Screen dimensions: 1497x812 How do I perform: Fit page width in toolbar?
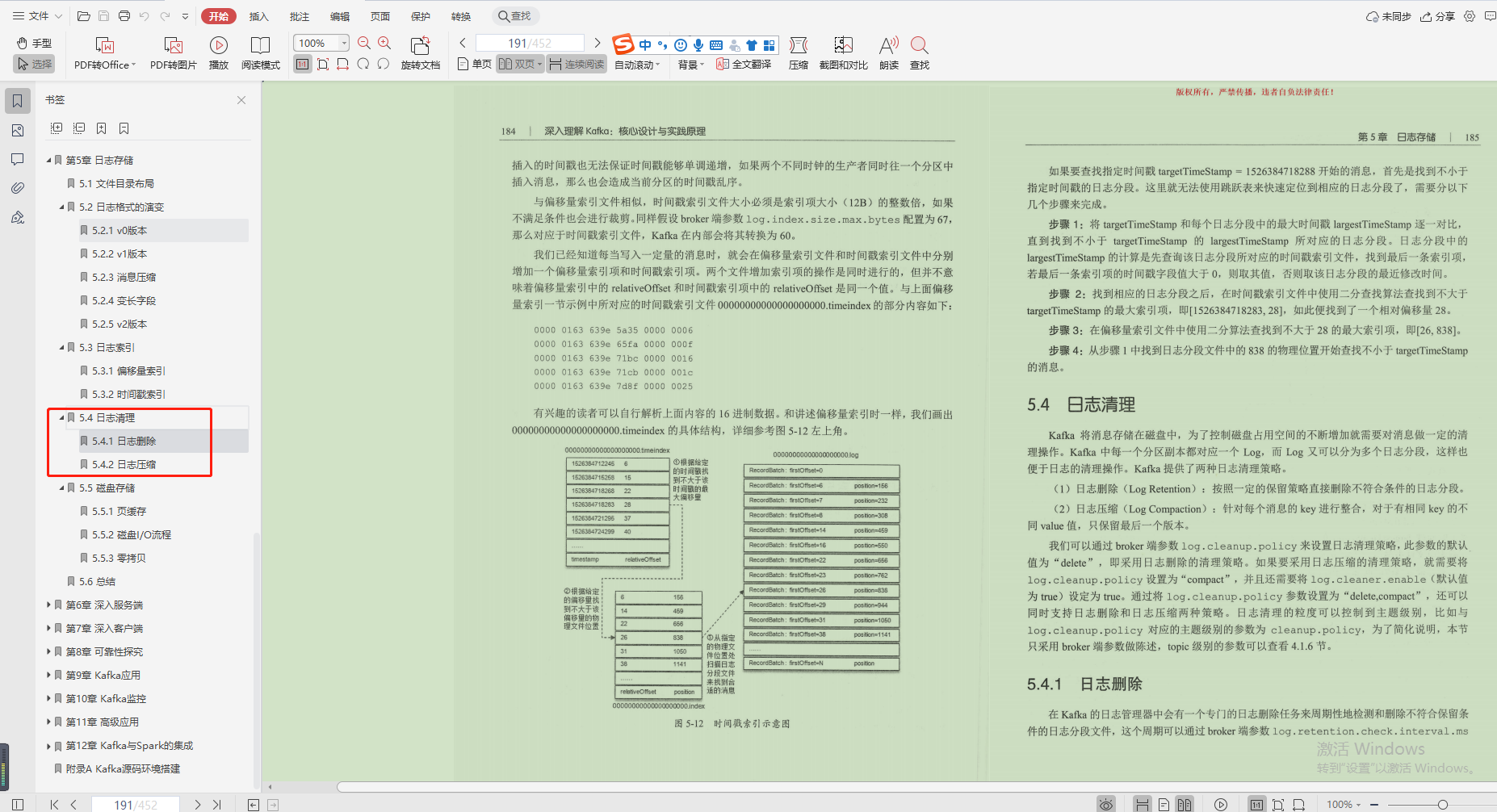(x=343, y=64)
